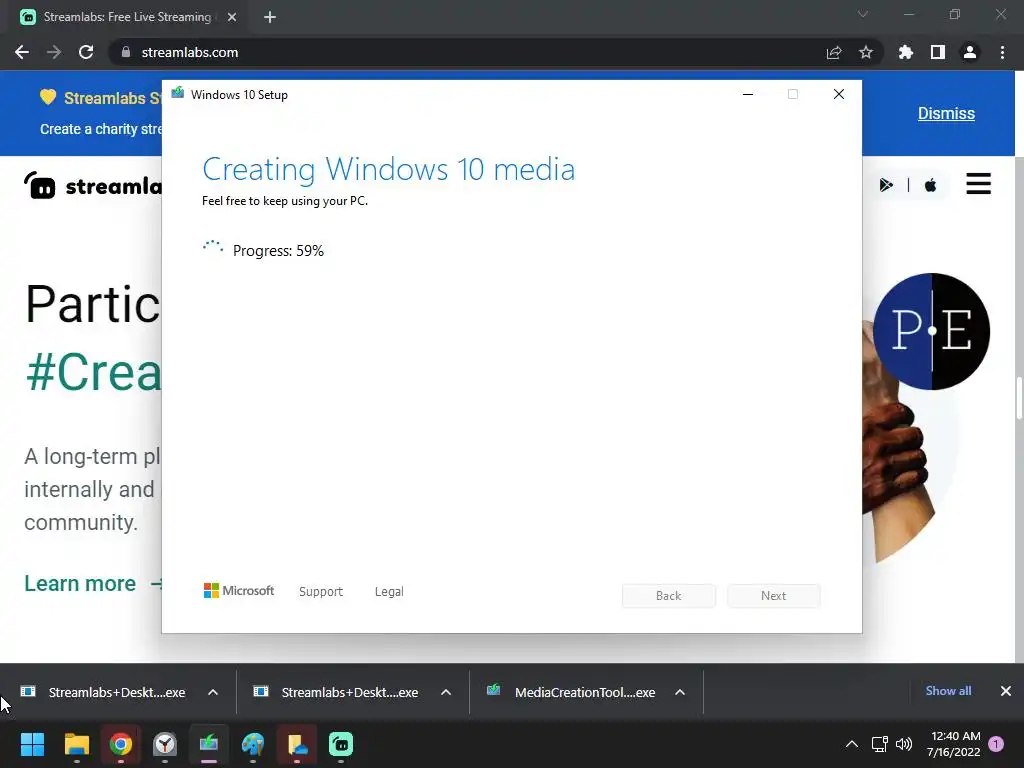Open Chrome three-dot menu
1024x768 pixels.
click(1002, 52)
